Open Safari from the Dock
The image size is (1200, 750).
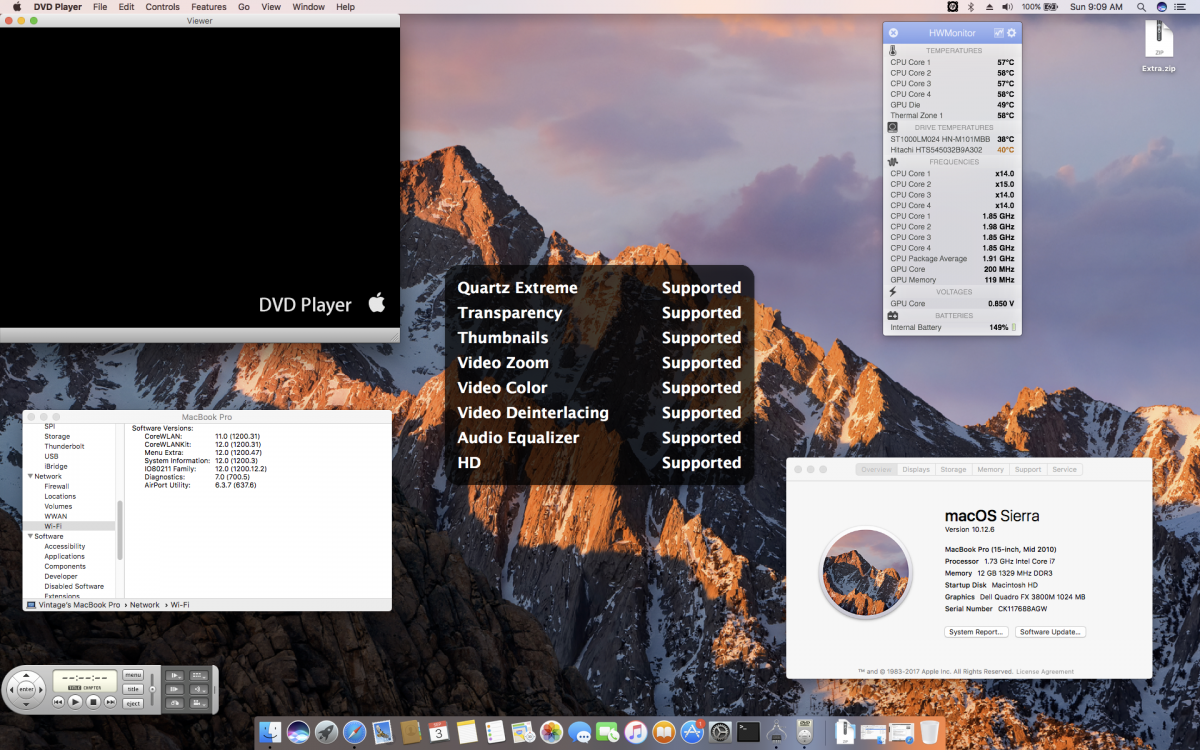[354, 733]
